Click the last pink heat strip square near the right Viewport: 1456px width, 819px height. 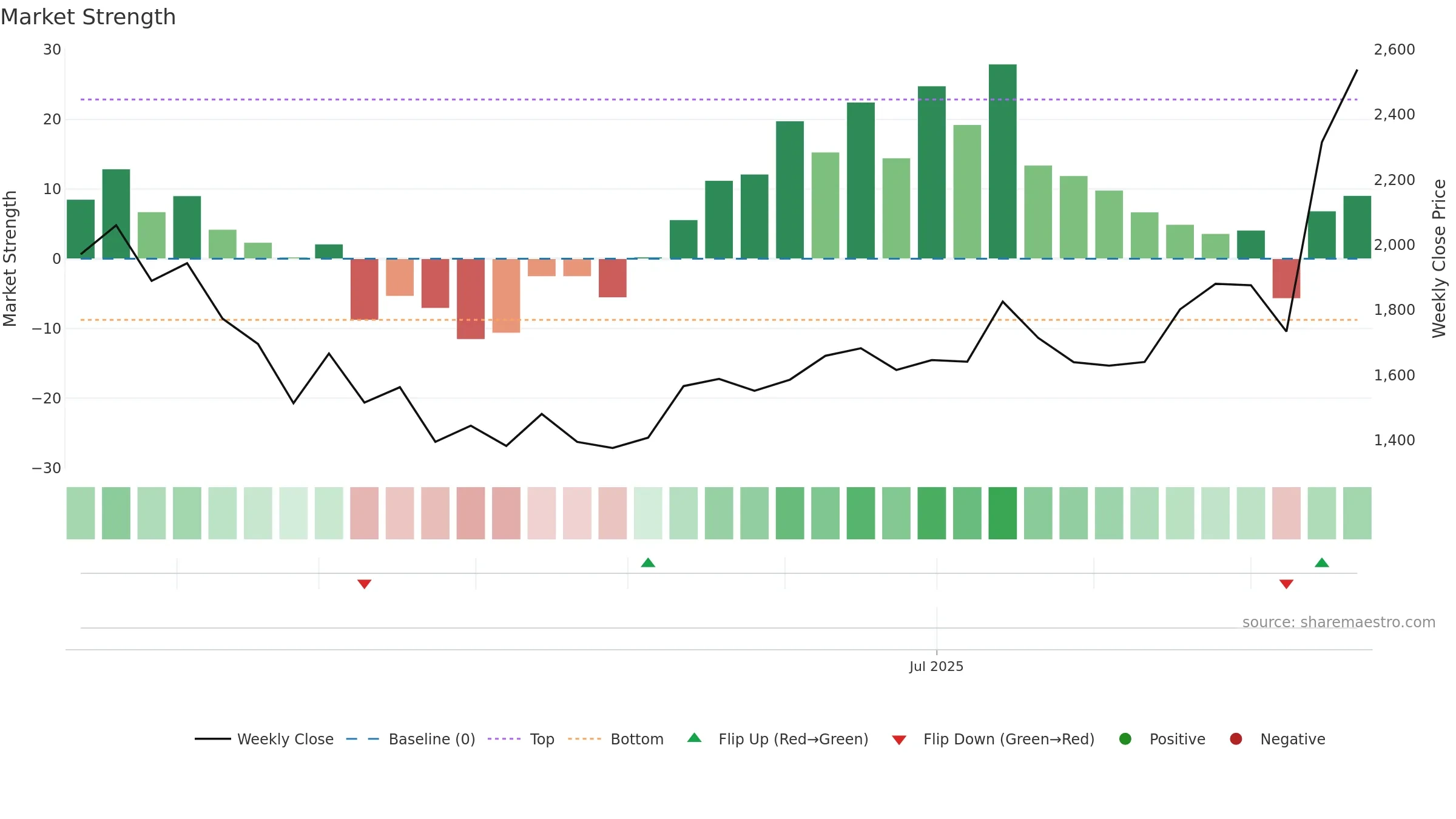pyautogui.click(x=1287, y=513)
